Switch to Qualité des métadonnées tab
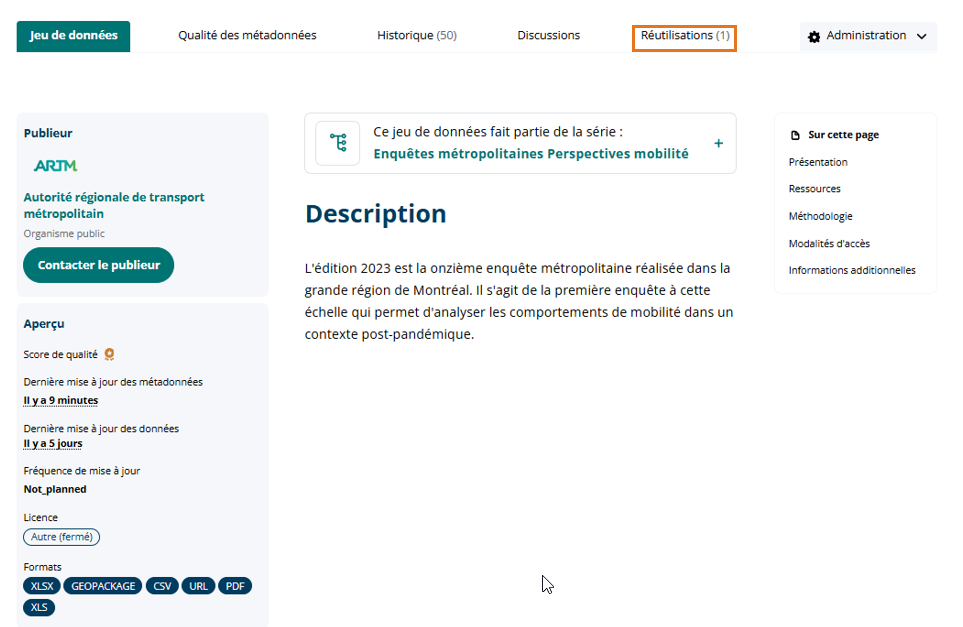963x627 pixels. pos(247,36)
